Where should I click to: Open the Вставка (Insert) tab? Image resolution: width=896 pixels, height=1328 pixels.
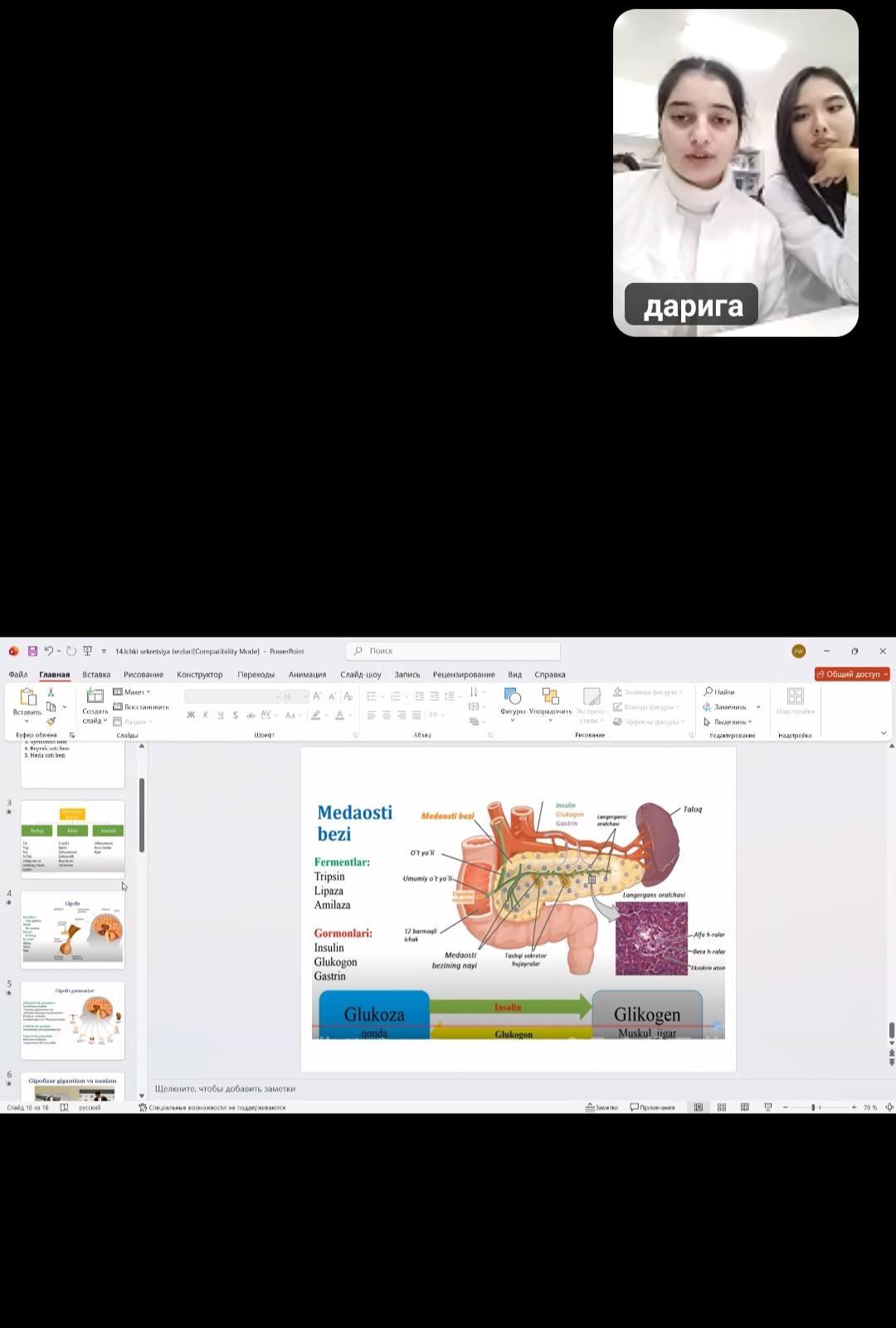click(x=96, y=675)
